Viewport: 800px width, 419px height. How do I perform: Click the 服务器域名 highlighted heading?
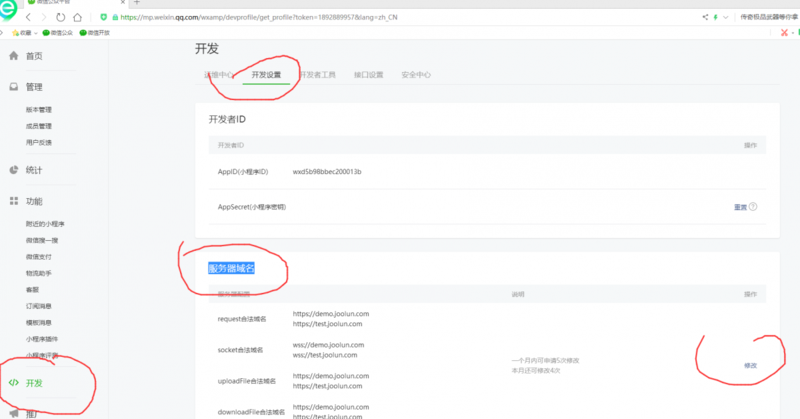click(x=231, y=268)
